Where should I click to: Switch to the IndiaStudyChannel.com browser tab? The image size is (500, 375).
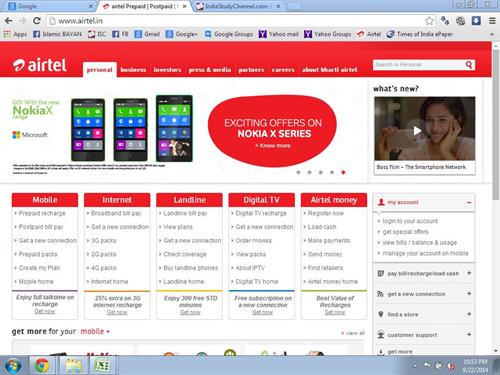point(238,6)
